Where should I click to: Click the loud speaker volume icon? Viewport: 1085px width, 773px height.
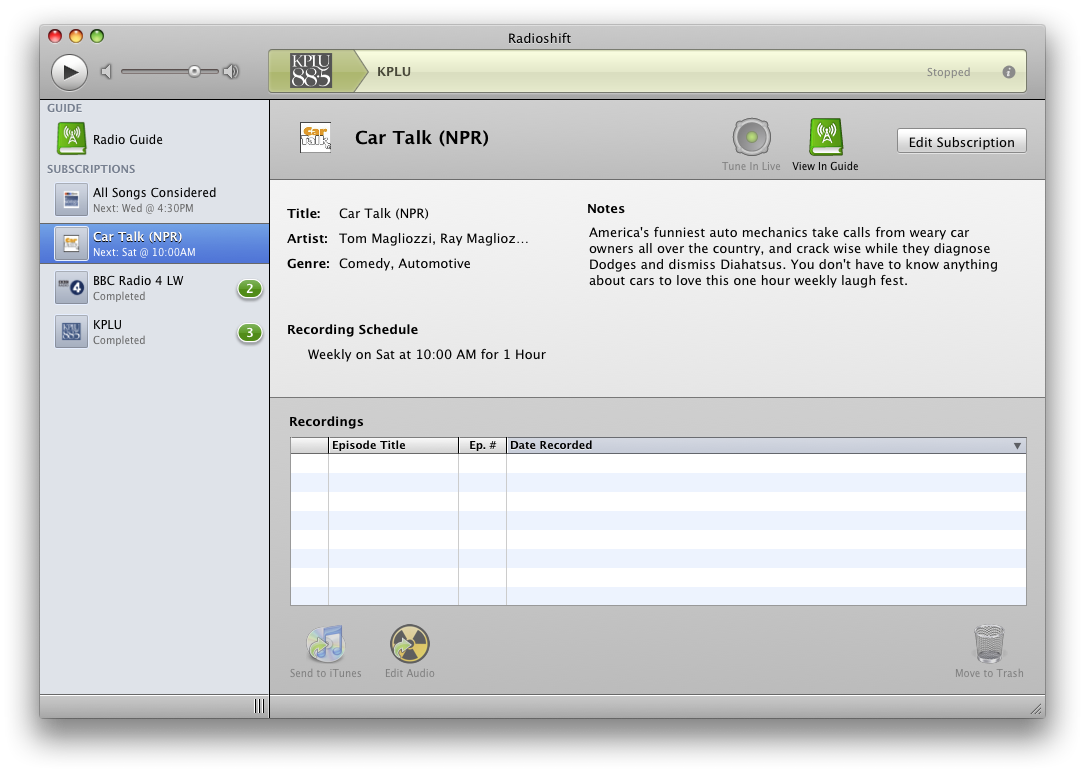click(231, 71)
